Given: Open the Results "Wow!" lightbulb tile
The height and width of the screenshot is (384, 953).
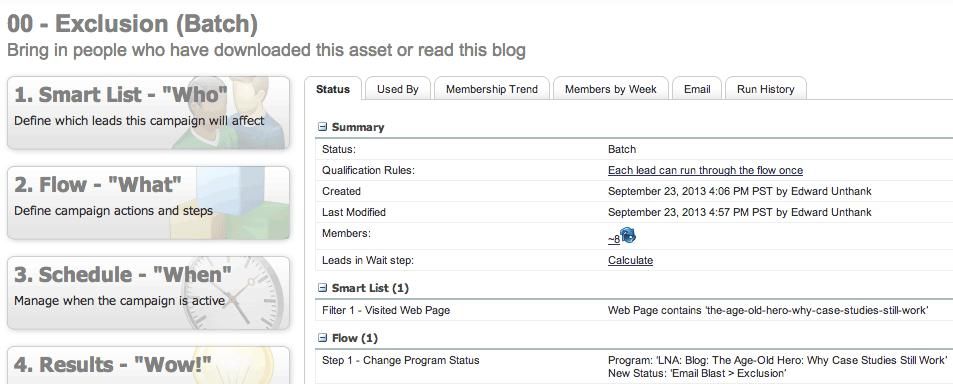Looking at the screenshot, I should (148, 365).
